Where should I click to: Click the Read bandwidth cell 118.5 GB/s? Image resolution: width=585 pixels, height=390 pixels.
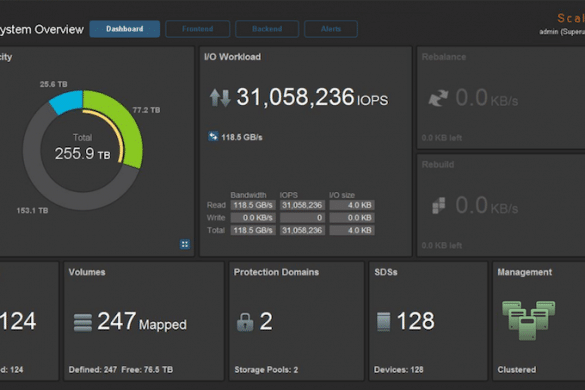coord(253,205)
